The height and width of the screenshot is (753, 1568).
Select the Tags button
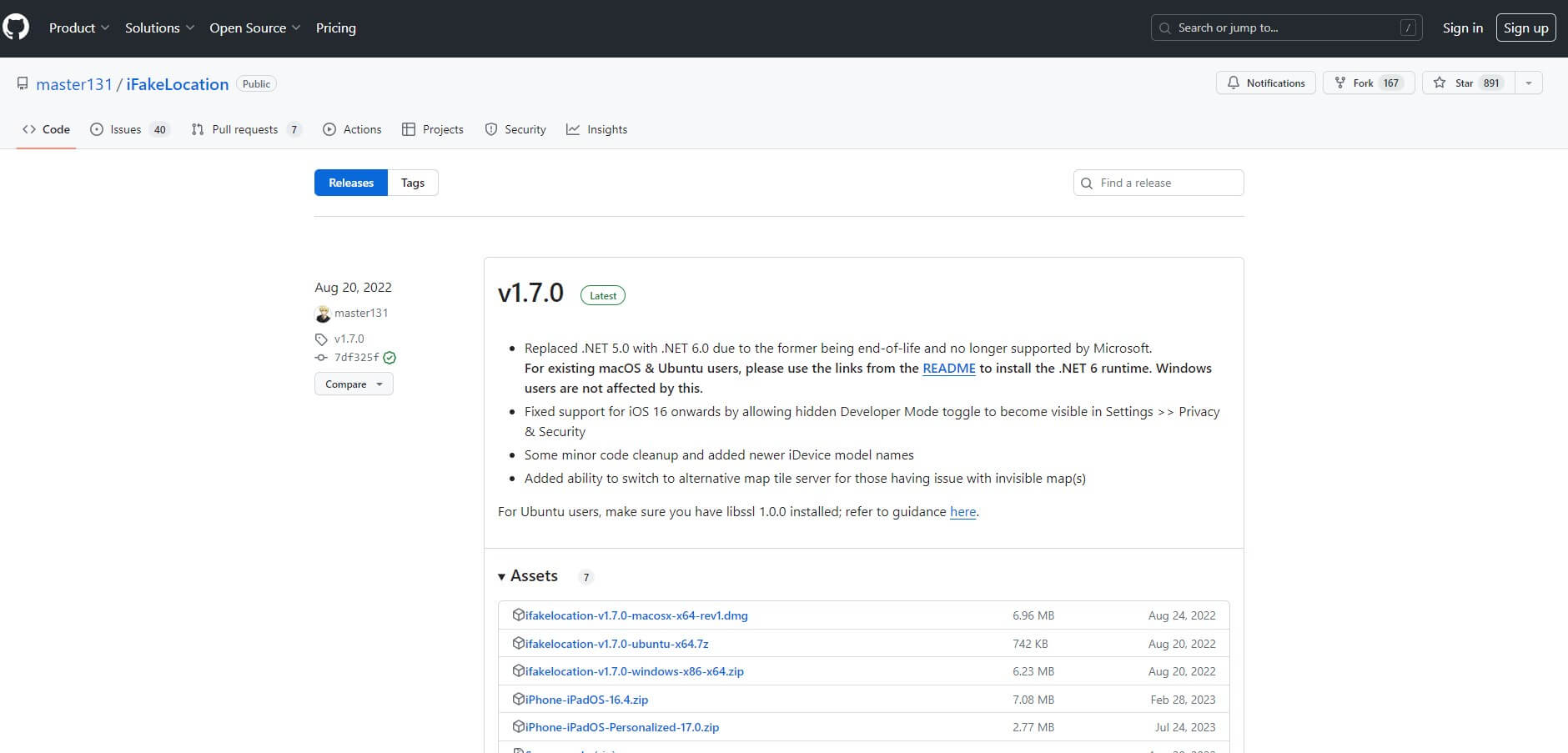[x=413, y=183]
